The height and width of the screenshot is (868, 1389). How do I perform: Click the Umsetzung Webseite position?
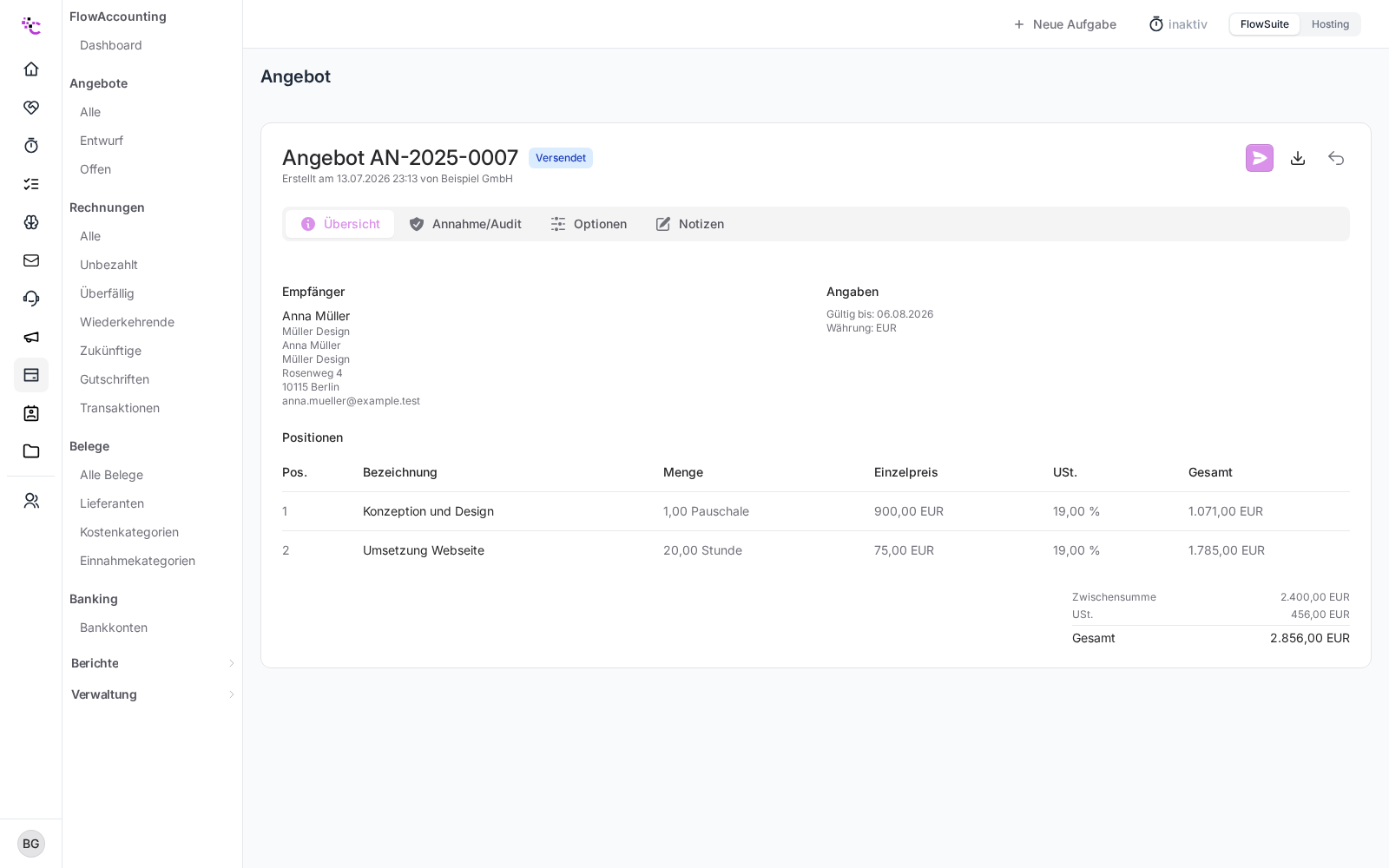[x=424, y=550]
